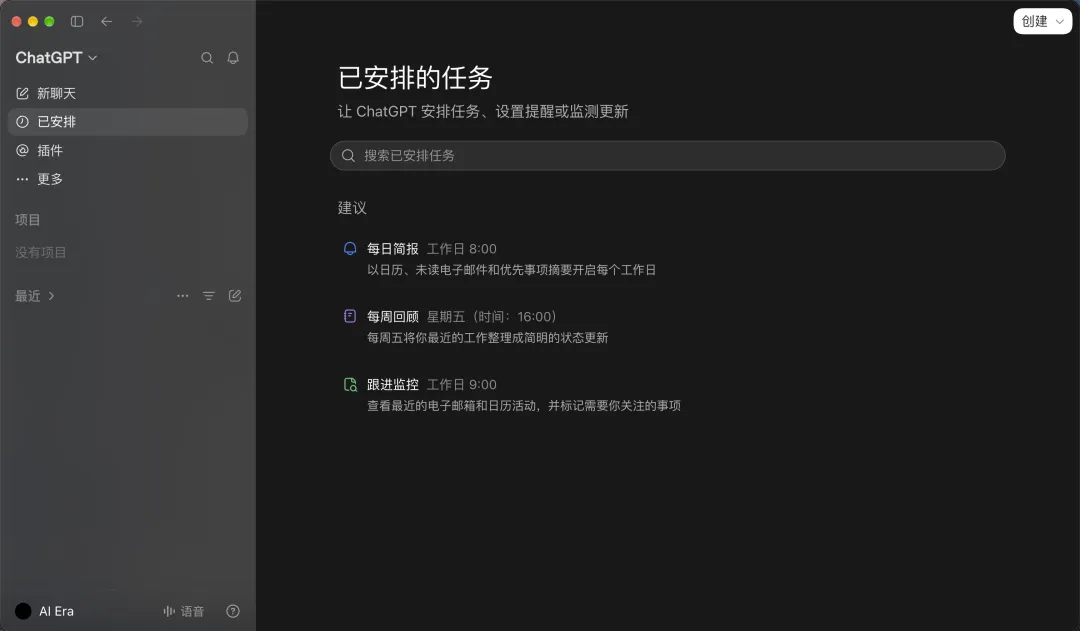1080x631 pixels.
Task: Focus the 搜索已安排任务 search field
Action: click(667, 156)
